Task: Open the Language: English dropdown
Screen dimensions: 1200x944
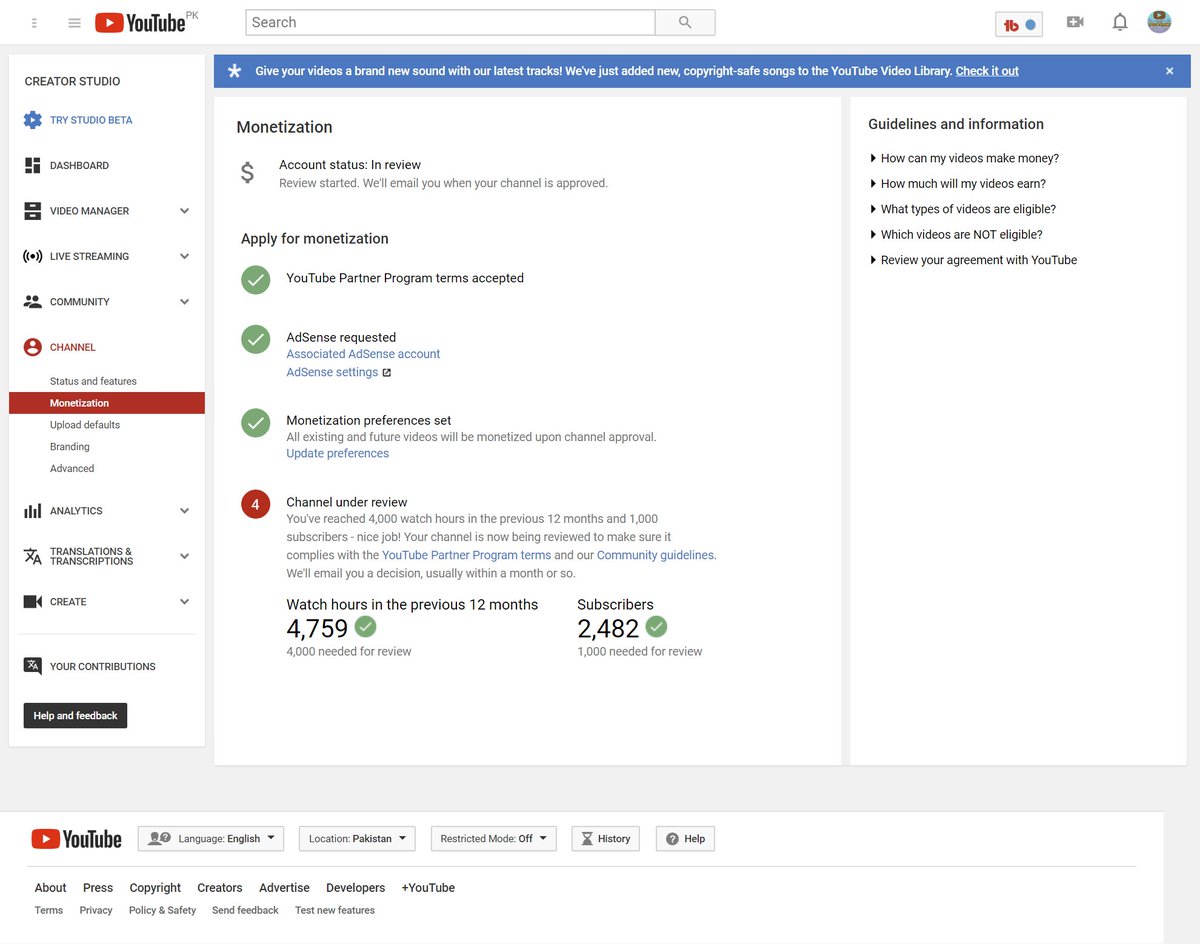Action: click(x=211, y=839)
